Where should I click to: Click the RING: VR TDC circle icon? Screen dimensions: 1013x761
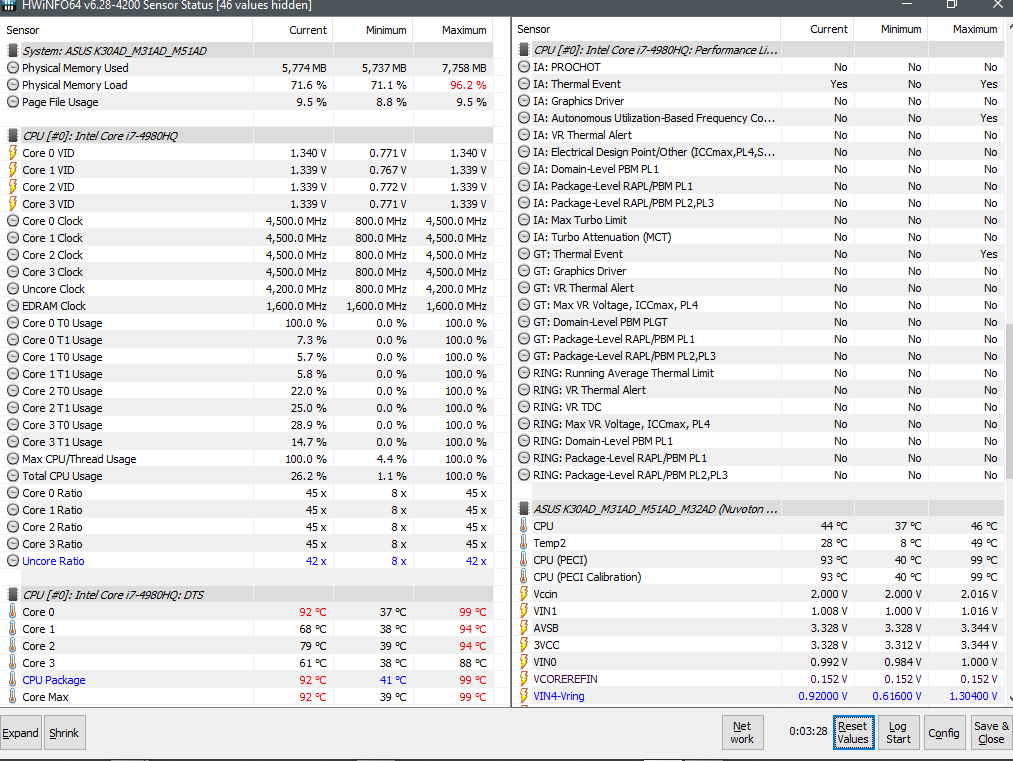coord(524,407)
